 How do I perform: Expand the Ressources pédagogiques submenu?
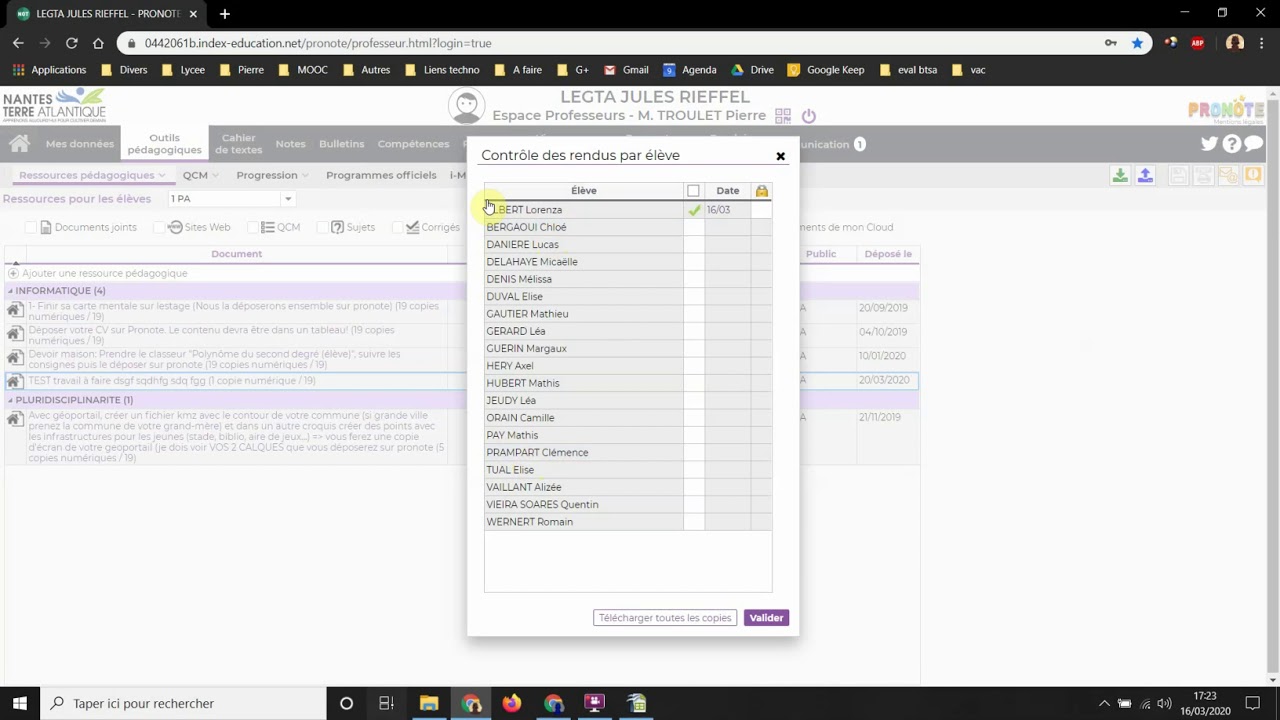tap(92, 175)
